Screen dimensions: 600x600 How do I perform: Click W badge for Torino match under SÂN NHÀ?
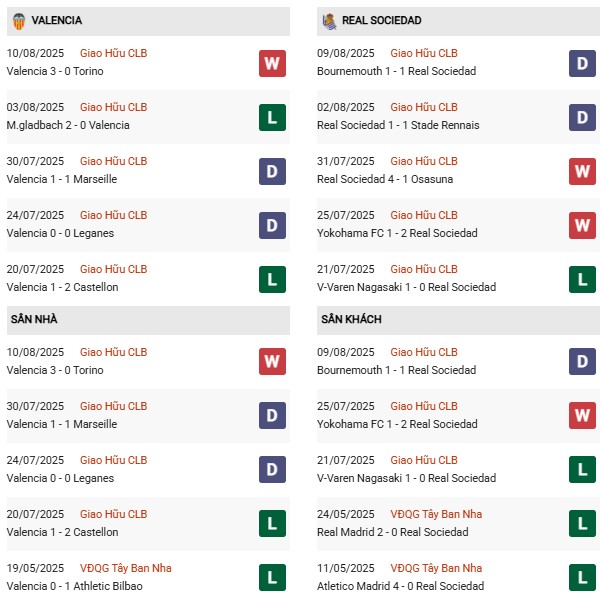pyautogui.click(x=272, y=361)
